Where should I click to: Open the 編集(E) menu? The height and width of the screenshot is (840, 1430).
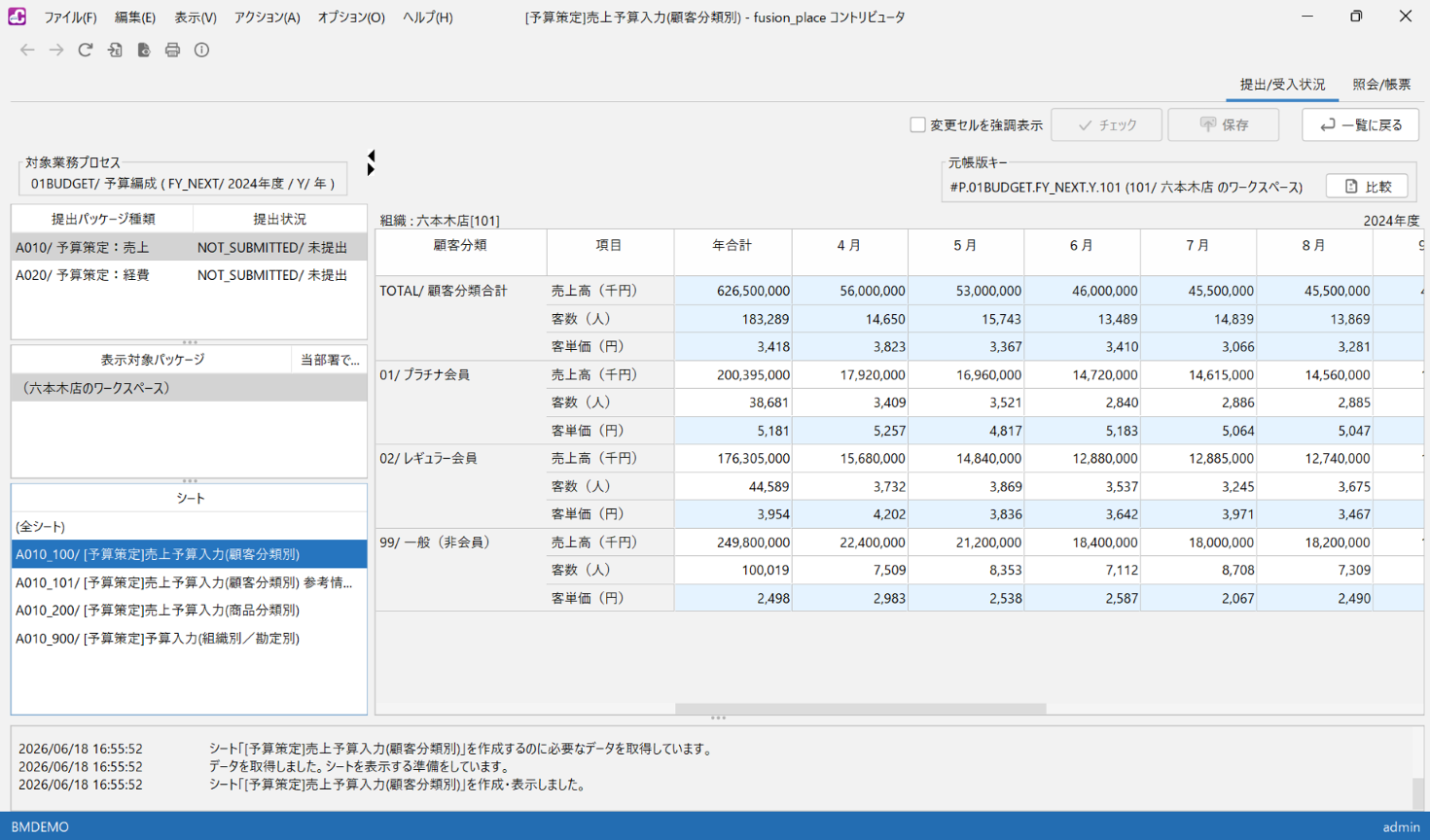pos(134,17)
